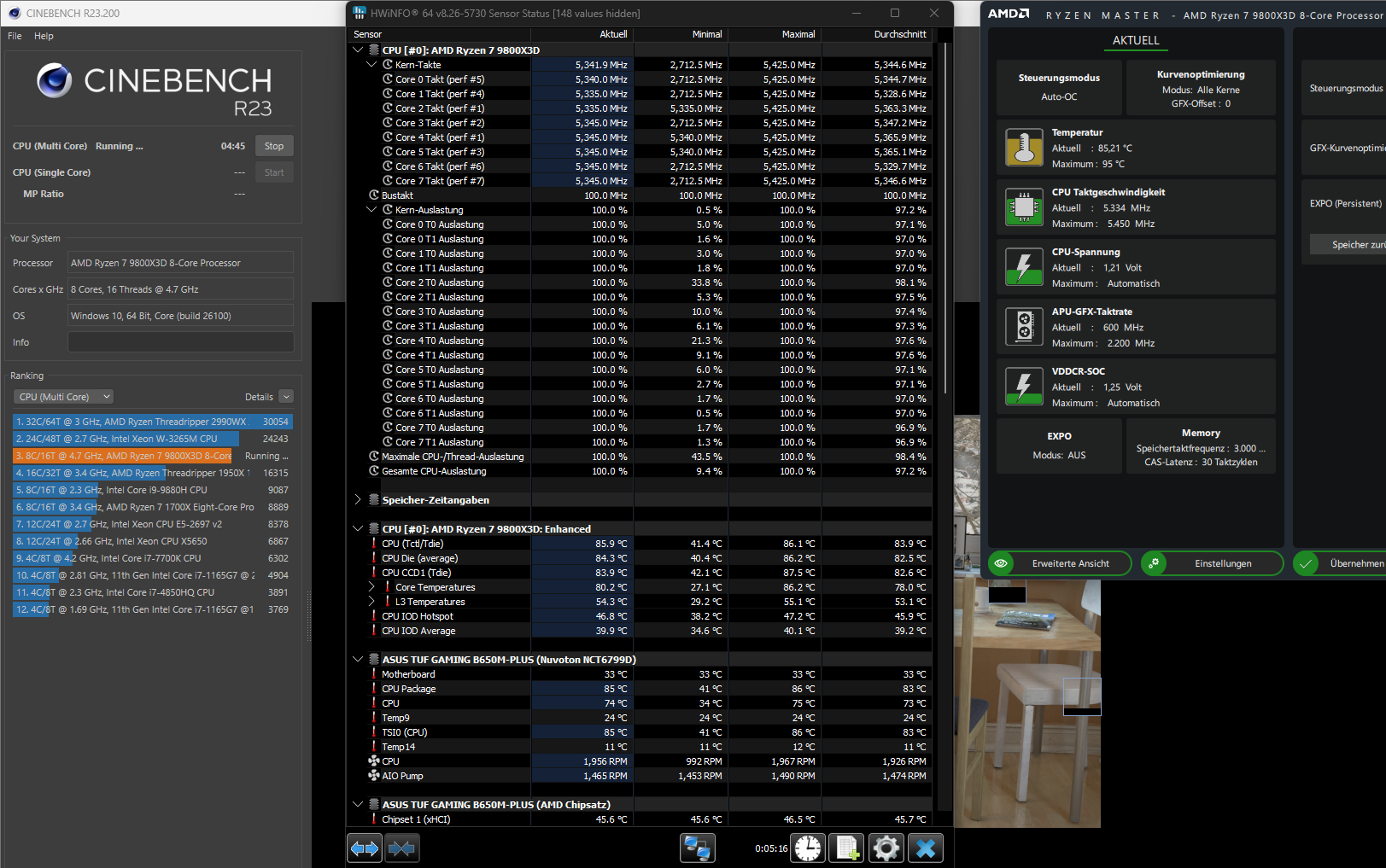Click the AMD logo in Ryzen Master
Image resolution: width=1386 pixels, height=868 pixels.
(x=1009, y=14)
